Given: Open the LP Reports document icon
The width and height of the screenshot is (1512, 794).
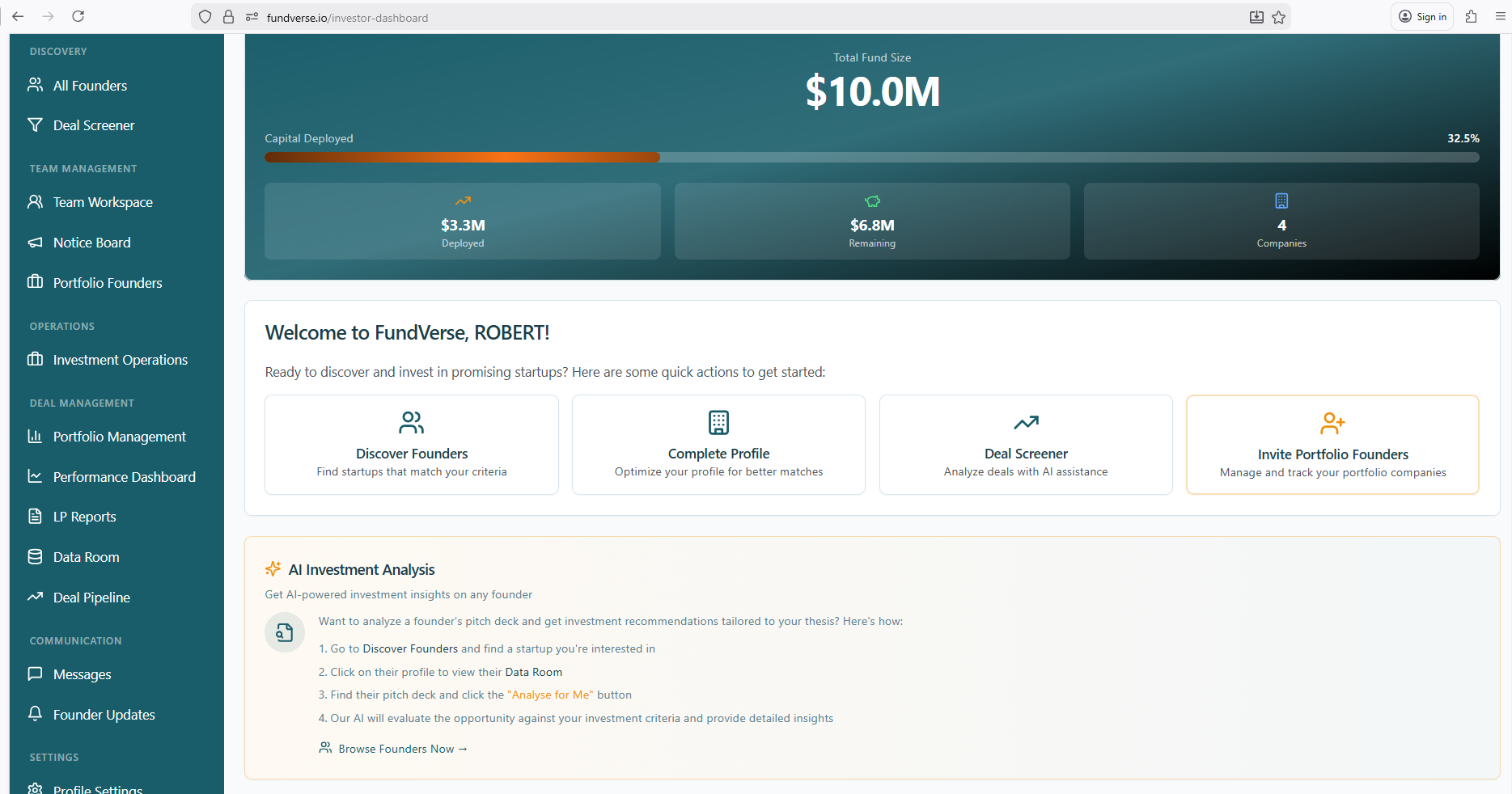Looking at the screenshot, I should point(36,516).
